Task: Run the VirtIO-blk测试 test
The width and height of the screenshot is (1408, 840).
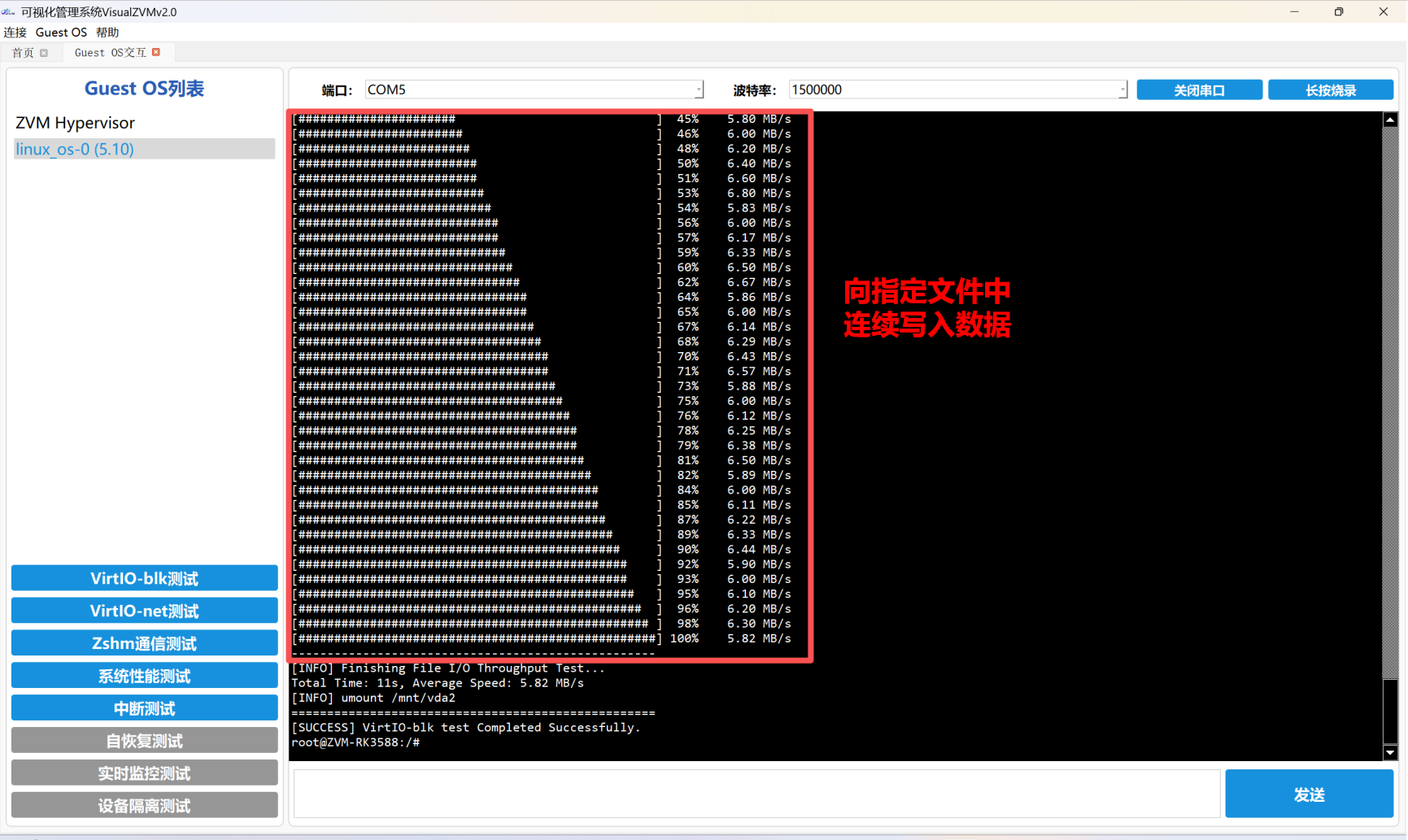Action: click(x=144, y=578)
